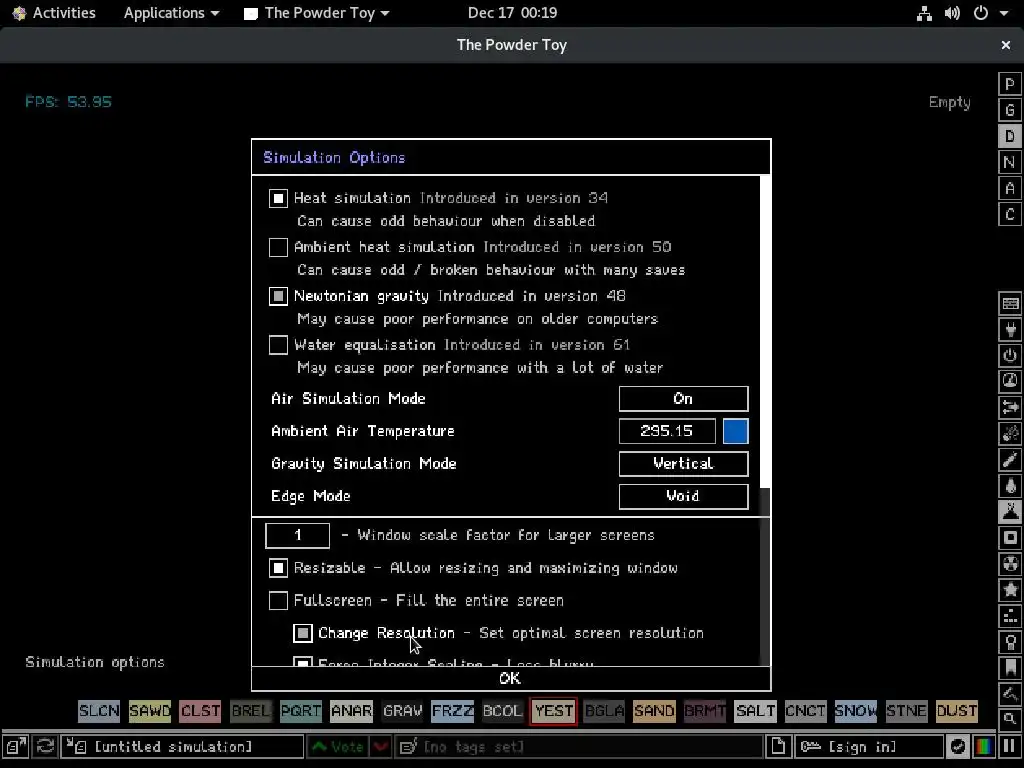Click the [sign in] button
The image size is (1024, 768).
tap(869, 746)
